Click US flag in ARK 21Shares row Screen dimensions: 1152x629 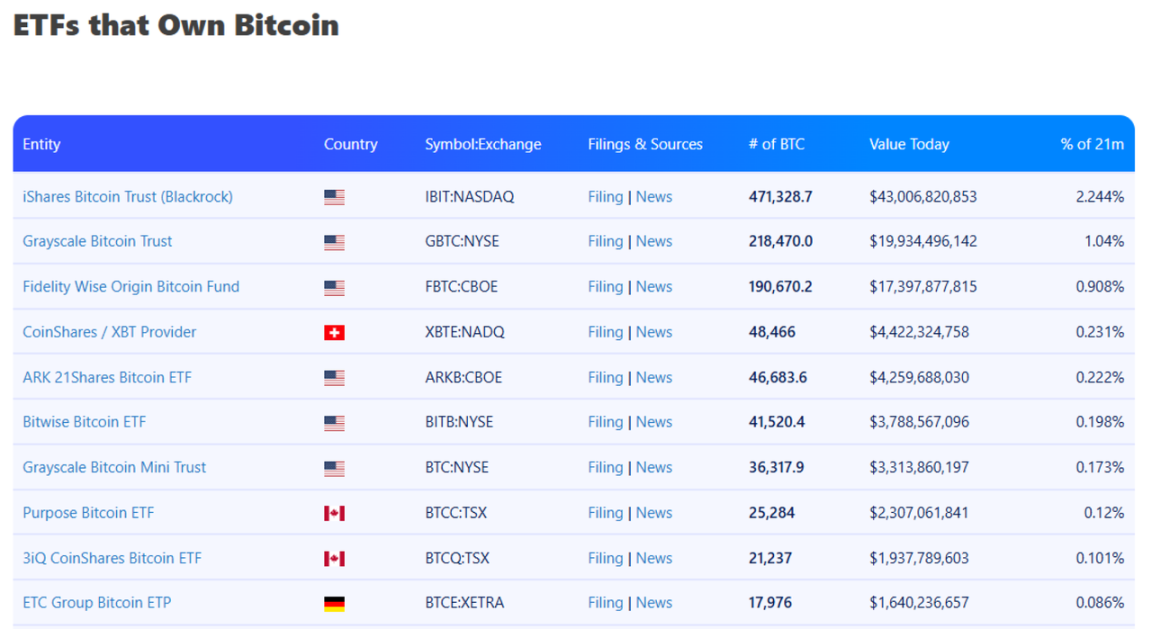(334, 378)
